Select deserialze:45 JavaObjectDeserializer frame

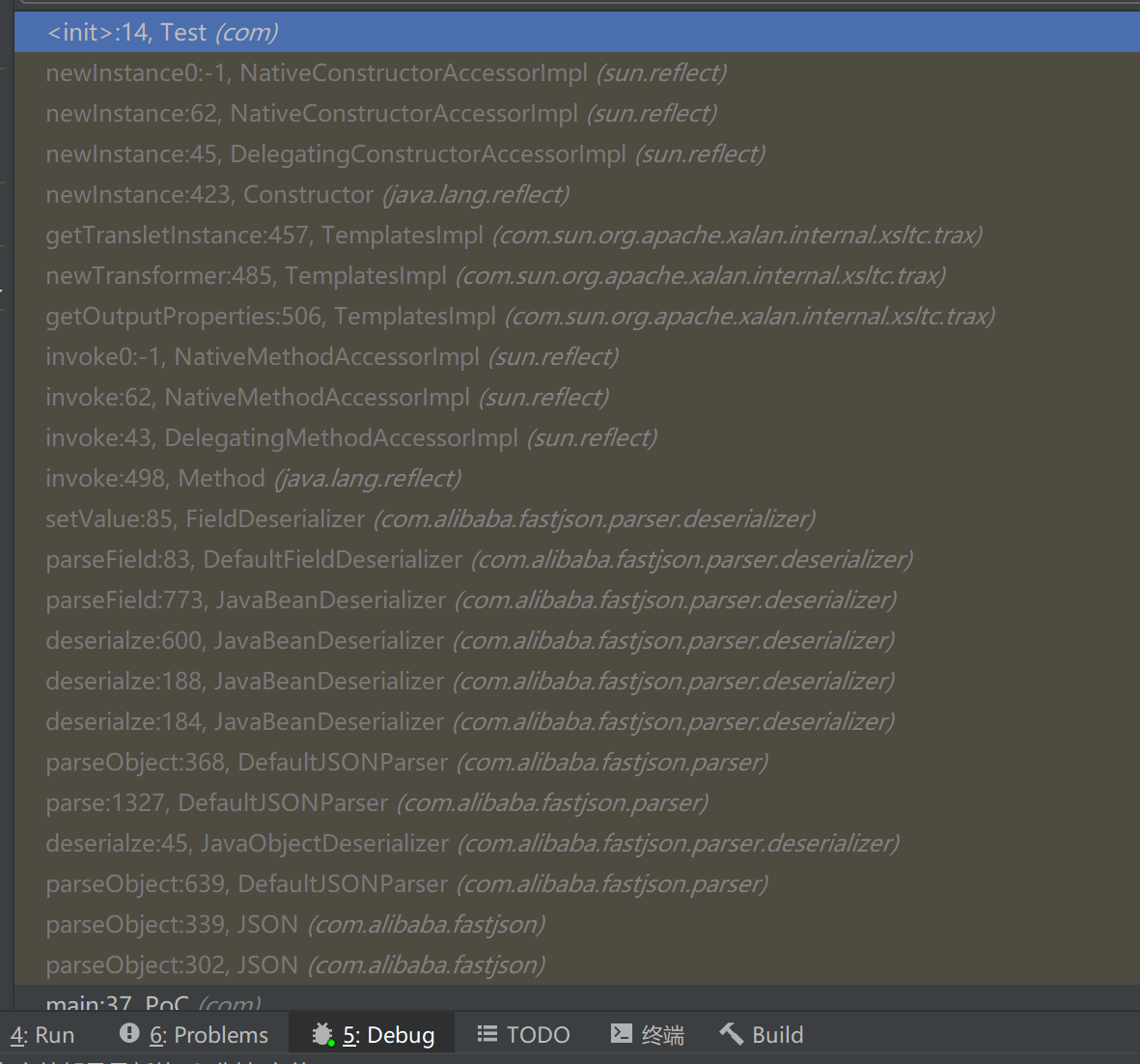[577, 844]
